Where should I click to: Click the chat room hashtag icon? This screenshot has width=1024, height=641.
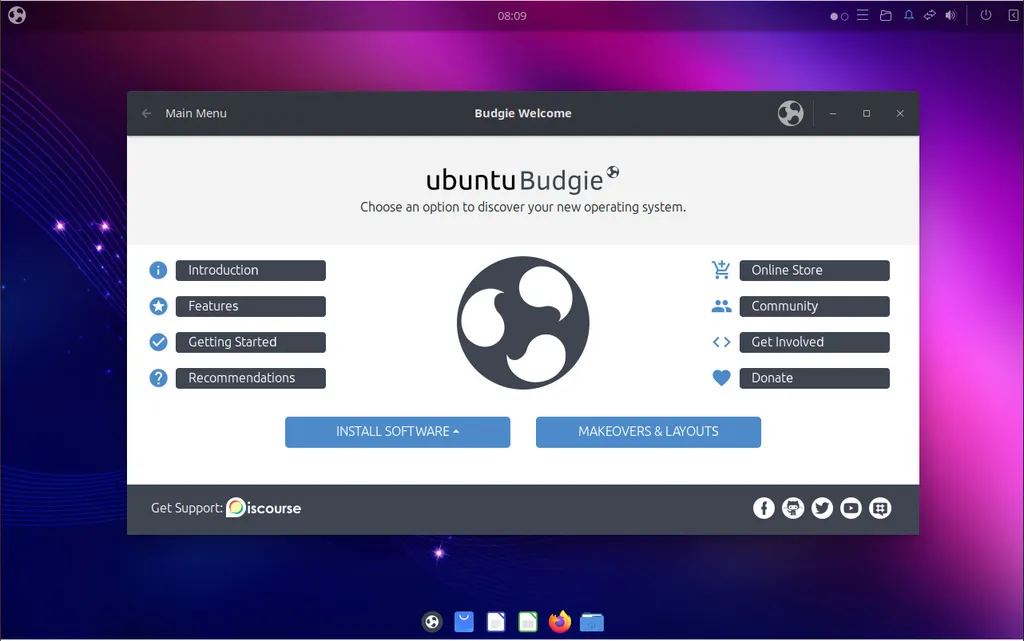[x=880, y=508]
